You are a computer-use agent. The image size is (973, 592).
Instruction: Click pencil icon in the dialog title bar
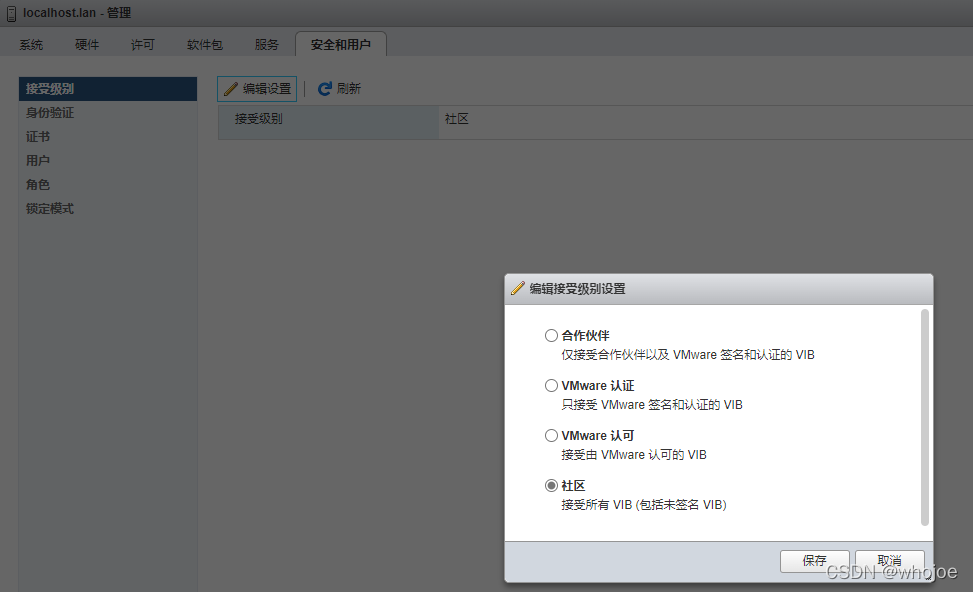point(518,289)
